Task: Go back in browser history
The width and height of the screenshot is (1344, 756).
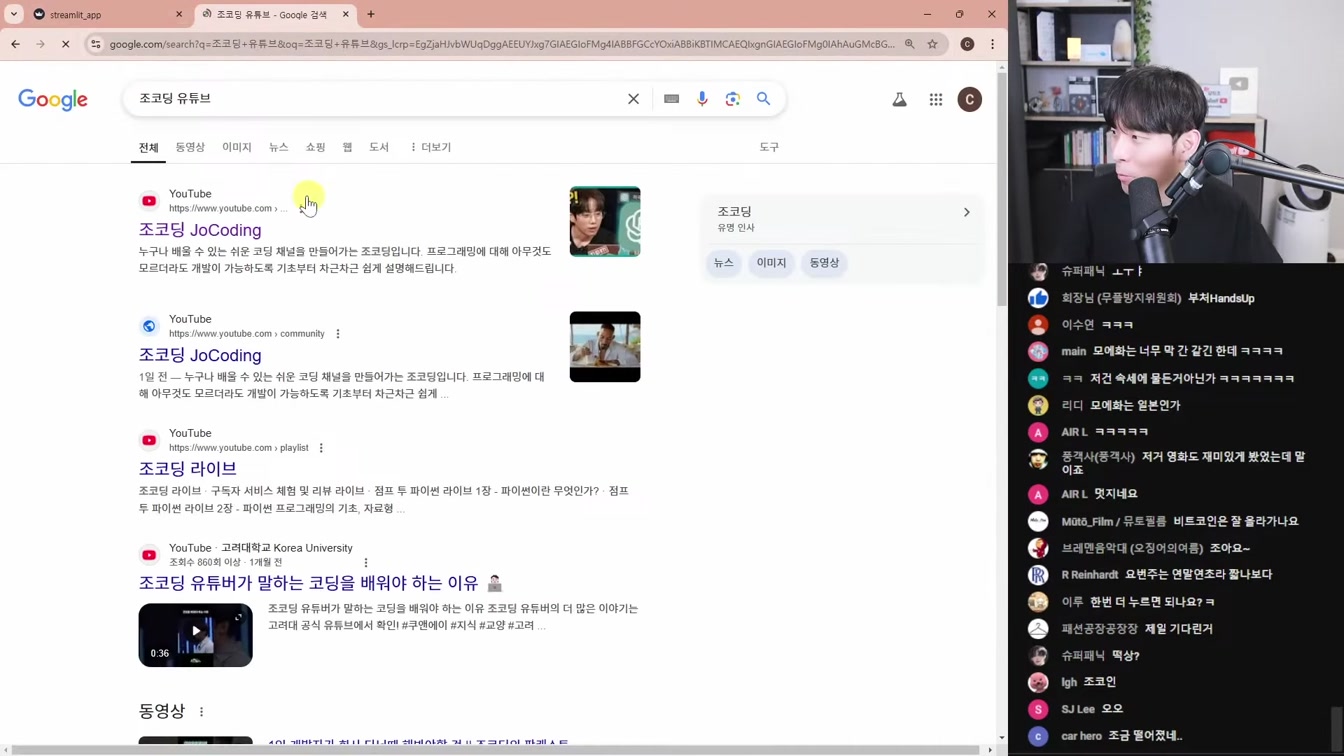Action: click(x=16, y=44)
